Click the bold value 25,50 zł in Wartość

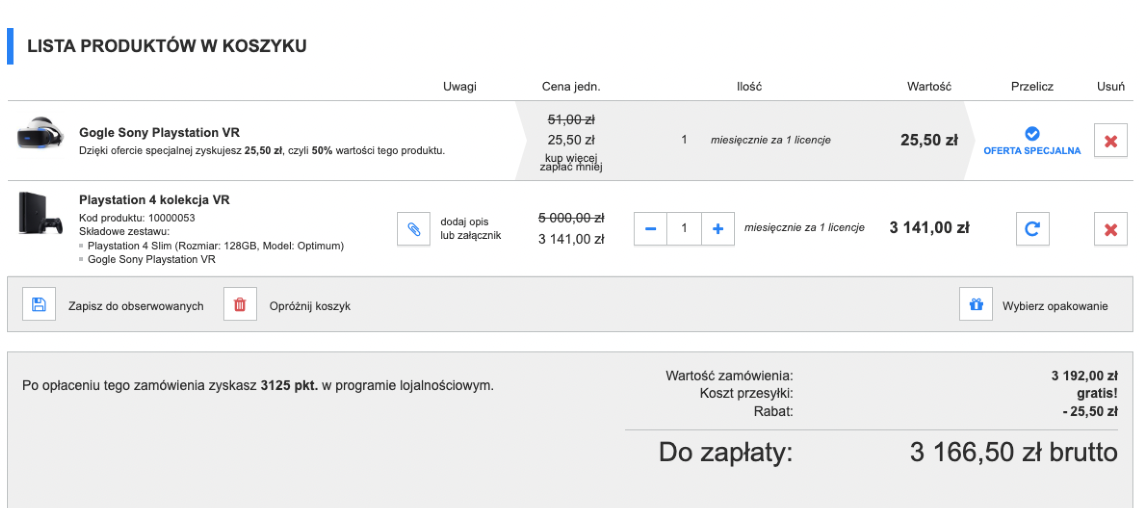929,140
